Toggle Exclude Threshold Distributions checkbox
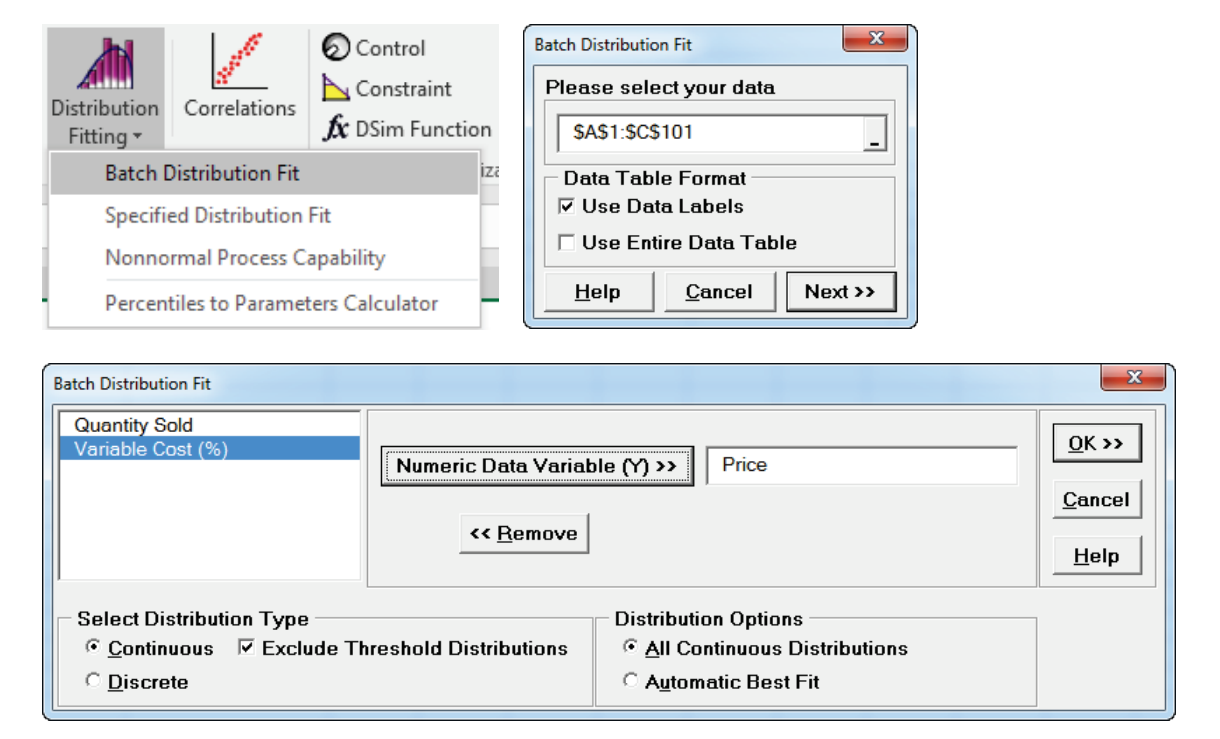The image size is (1220, 739). point(246,648)
